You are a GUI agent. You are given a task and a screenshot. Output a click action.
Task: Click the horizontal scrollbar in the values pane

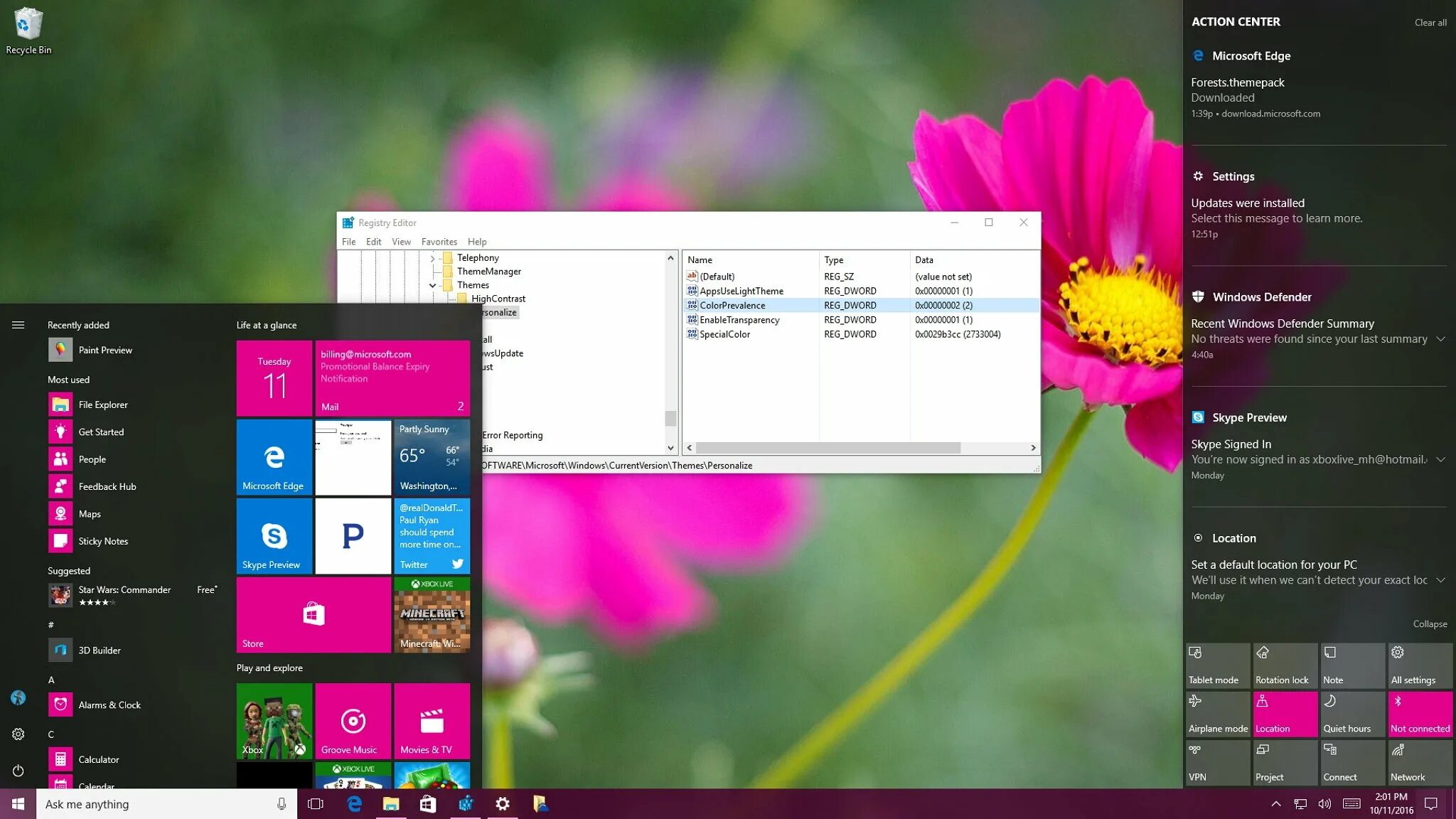pyautogui.click(x=828, y=448)
